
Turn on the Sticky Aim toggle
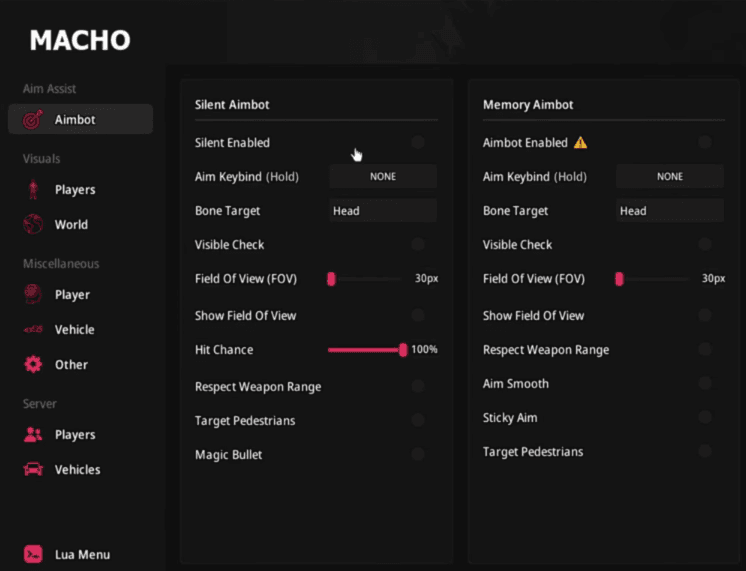(x=705, y=417)
